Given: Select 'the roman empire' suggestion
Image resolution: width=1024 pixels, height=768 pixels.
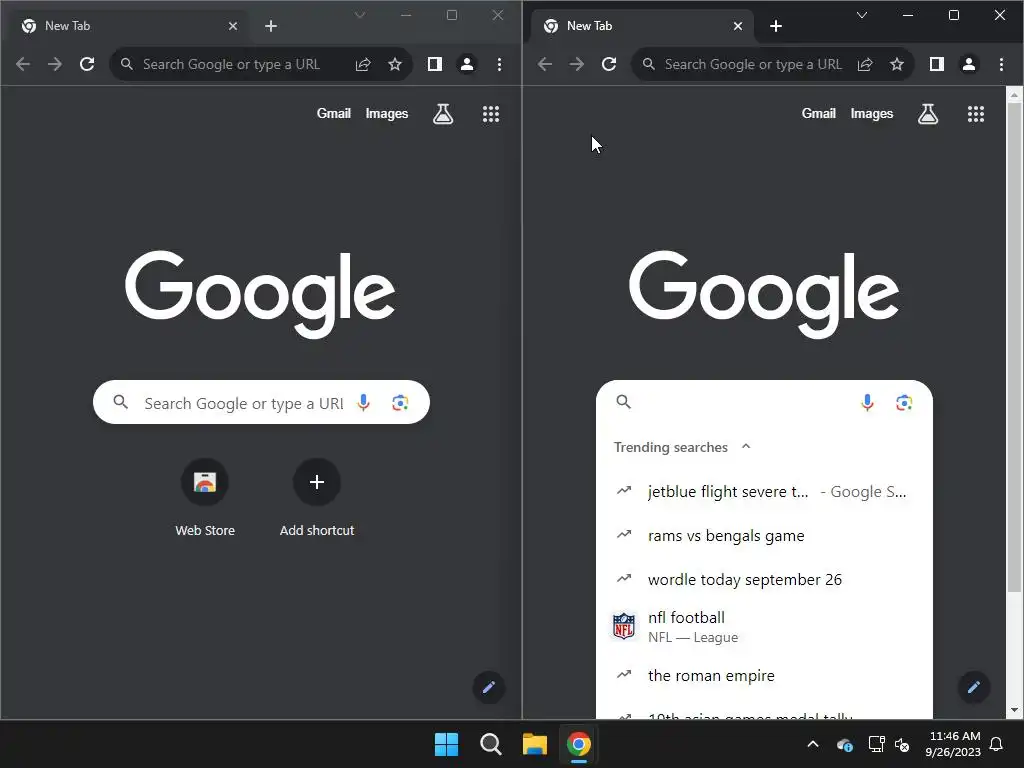Looking at the screenshot, I should point(764,675).
